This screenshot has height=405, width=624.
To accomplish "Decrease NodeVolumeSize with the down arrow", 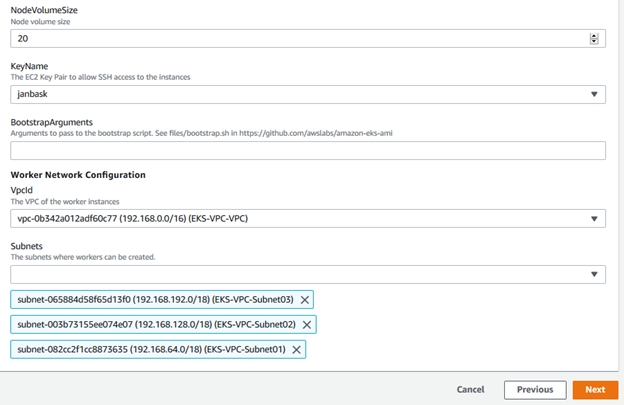I will point(594,41).
